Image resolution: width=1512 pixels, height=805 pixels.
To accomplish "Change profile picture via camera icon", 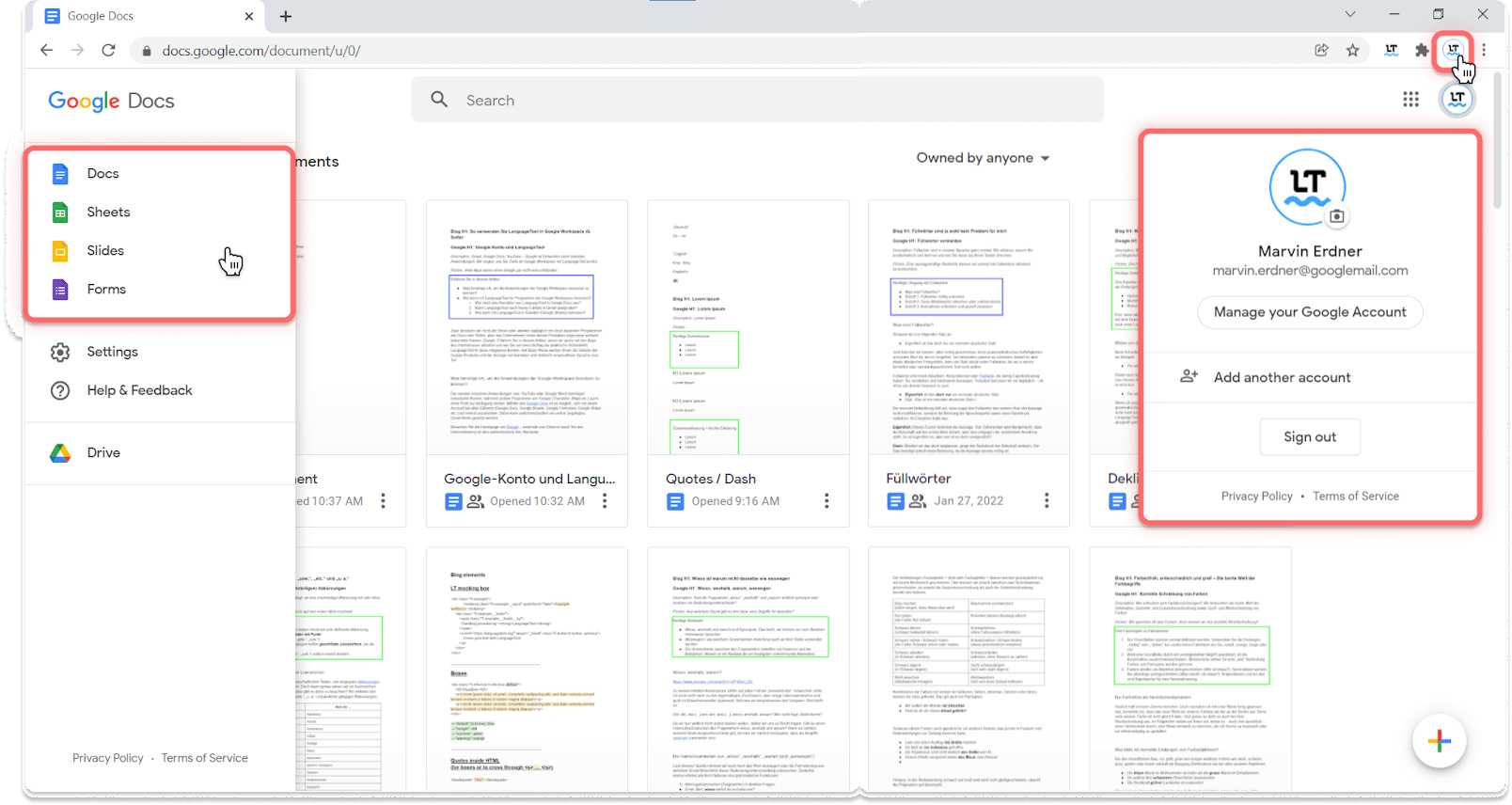I will coord(1336,216).
